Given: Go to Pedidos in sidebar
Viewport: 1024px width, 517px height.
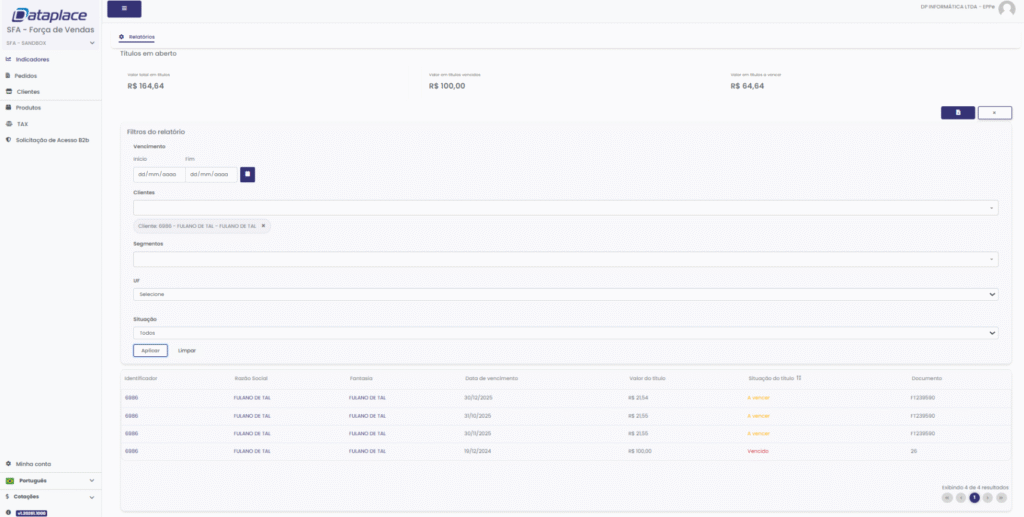Looking at the screenshot, I should [27, 75].
